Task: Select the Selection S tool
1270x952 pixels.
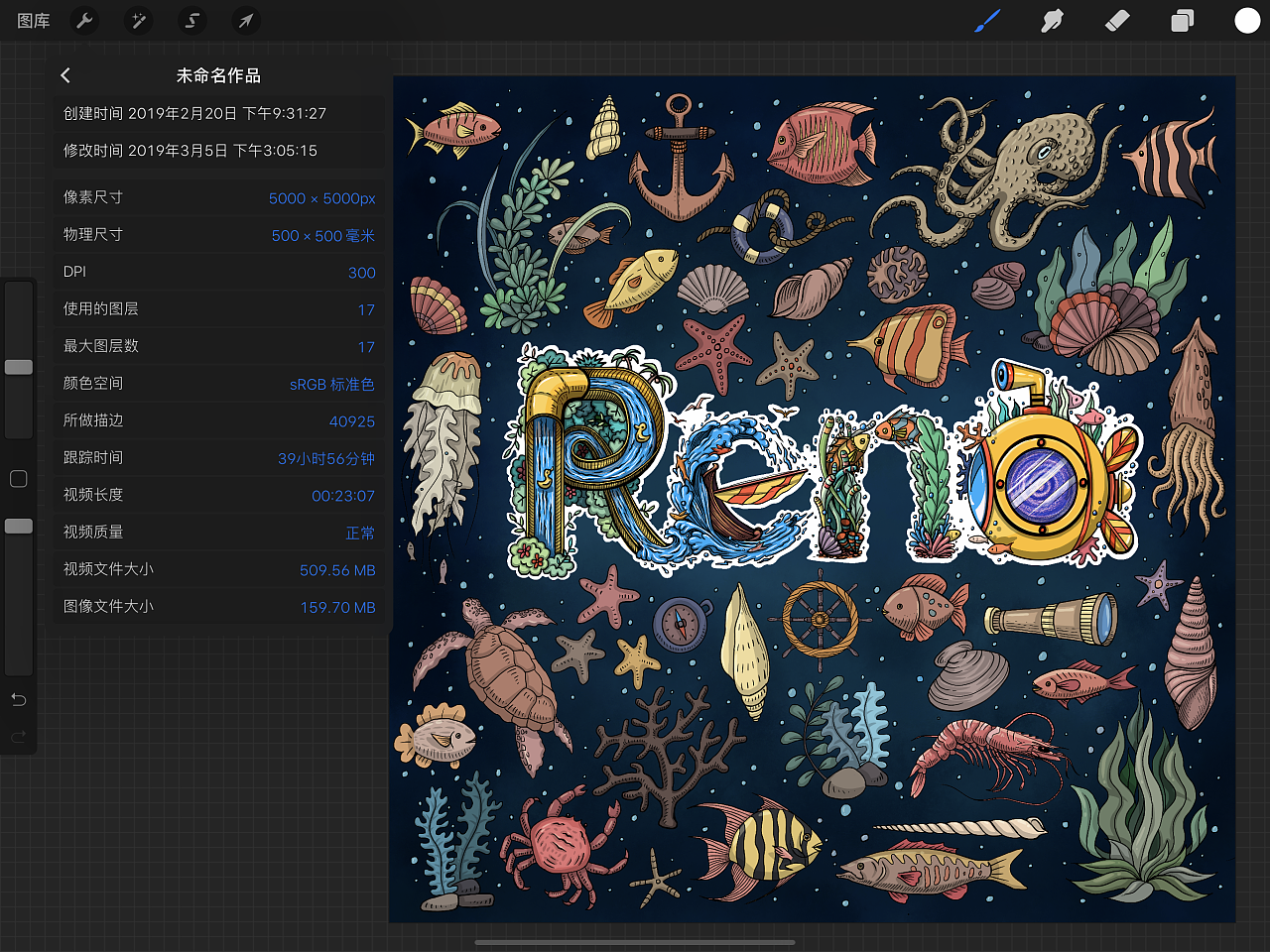Action: pos(192,21)
